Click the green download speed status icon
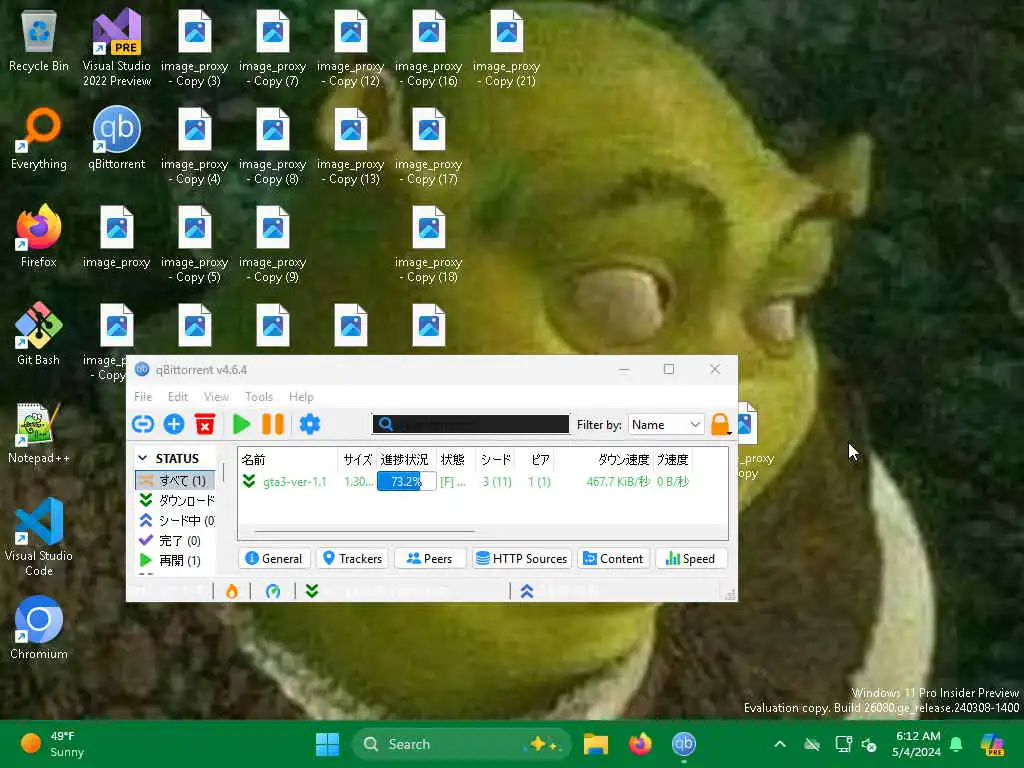The width and height of the screenshot is (1024, 768). coord(312,591)
